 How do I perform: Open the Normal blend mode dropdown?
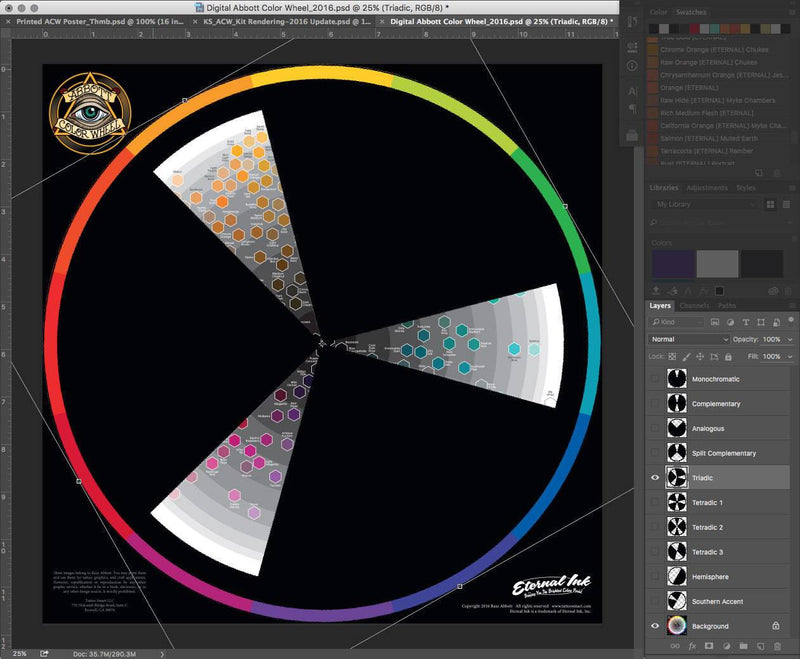point(689,339)
